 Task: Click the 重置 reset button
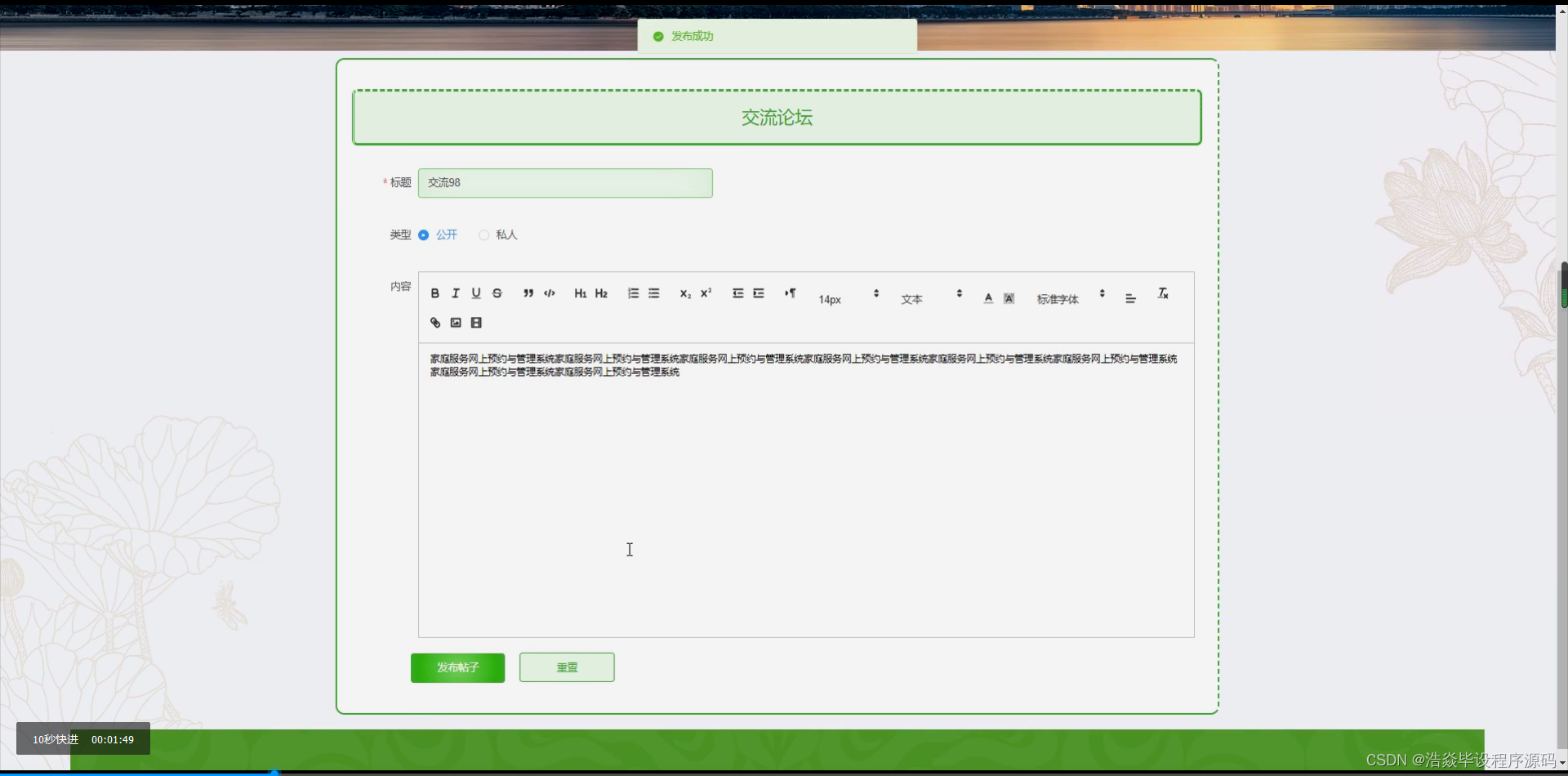pos(567,668)
